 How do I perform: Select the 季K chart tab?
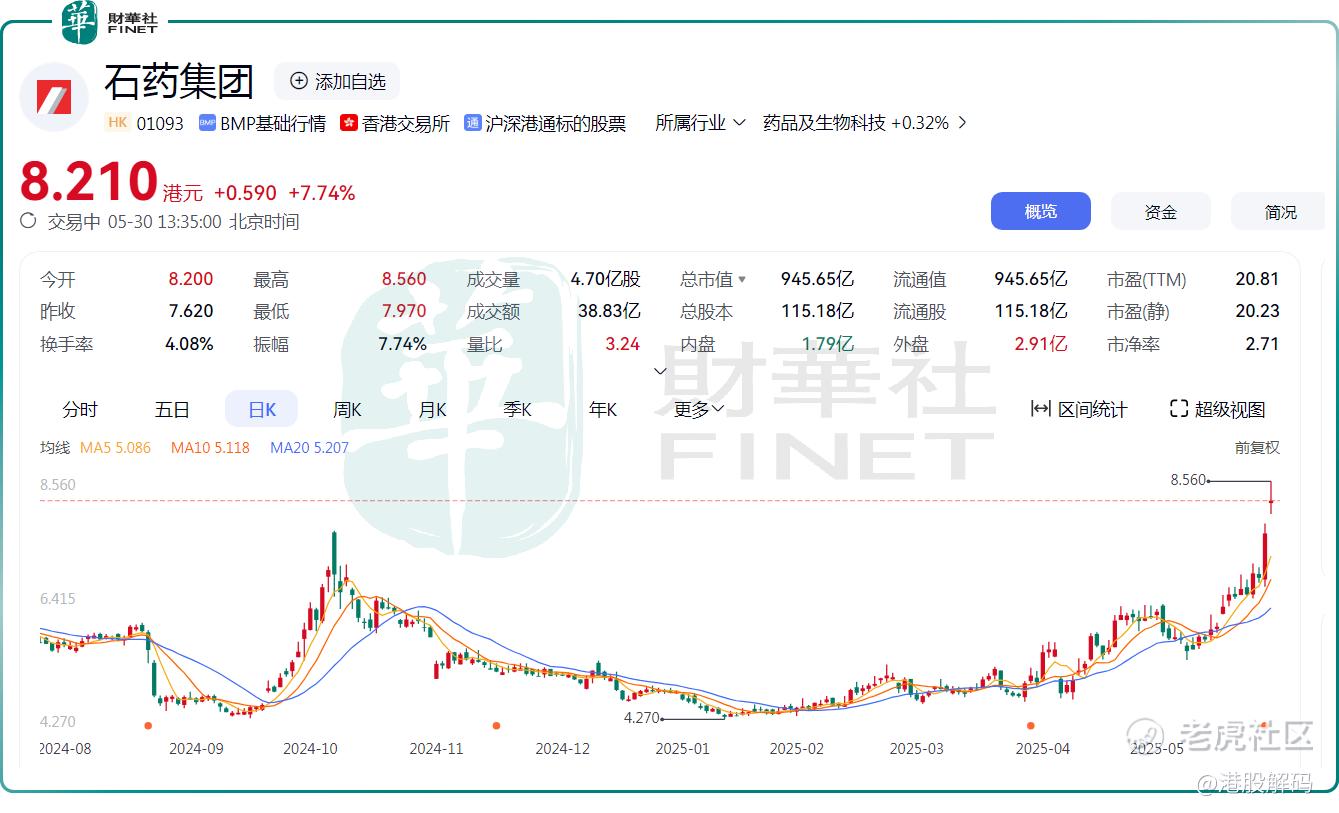pyautogui.click(x=517, y=409)
